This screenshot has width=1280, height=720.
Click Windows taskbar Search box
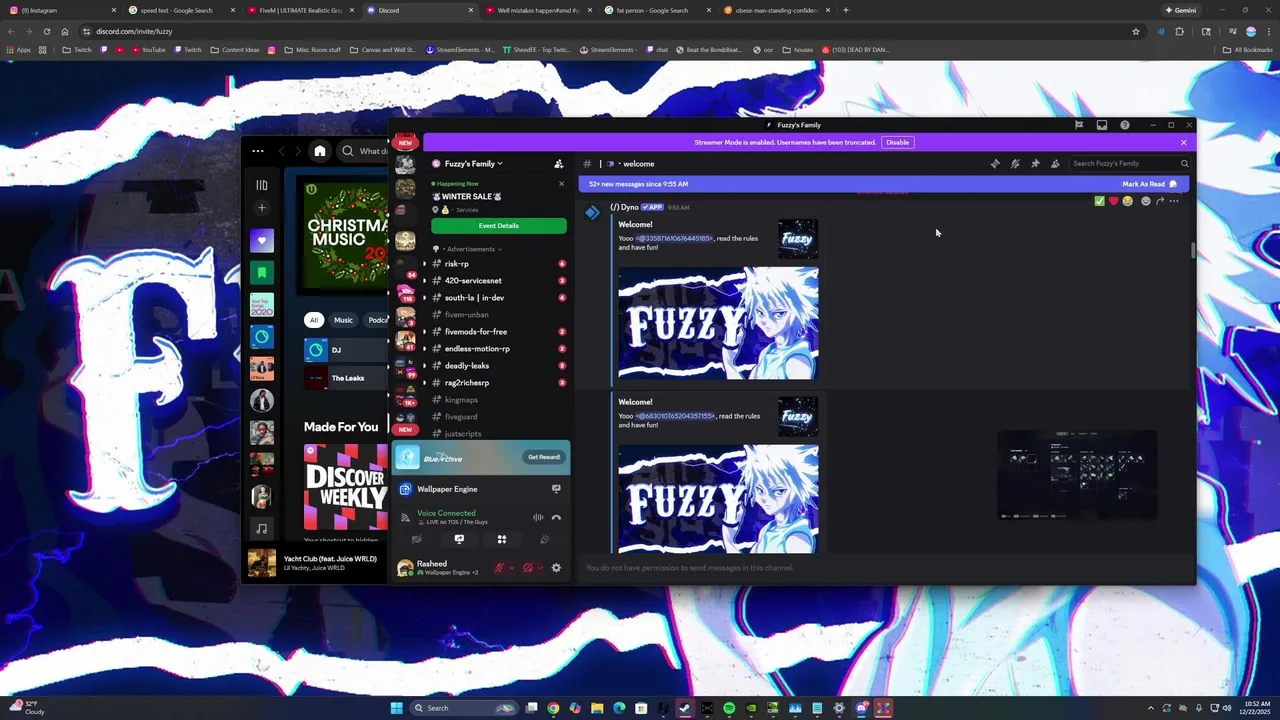point(466,708)
